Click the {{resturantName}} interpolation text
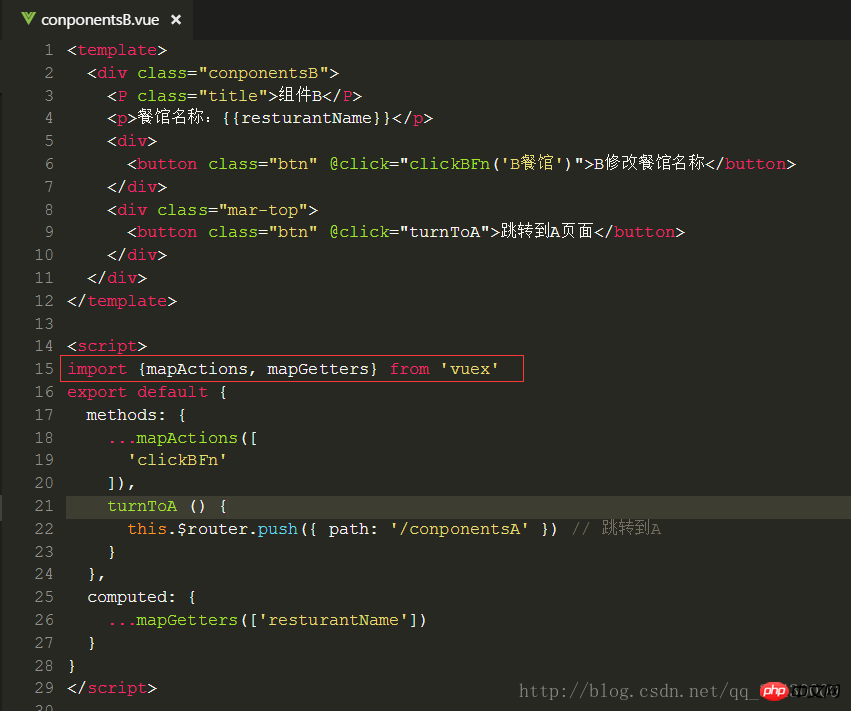The height and width of the screenshot is (711, 851). coord(306,118)
